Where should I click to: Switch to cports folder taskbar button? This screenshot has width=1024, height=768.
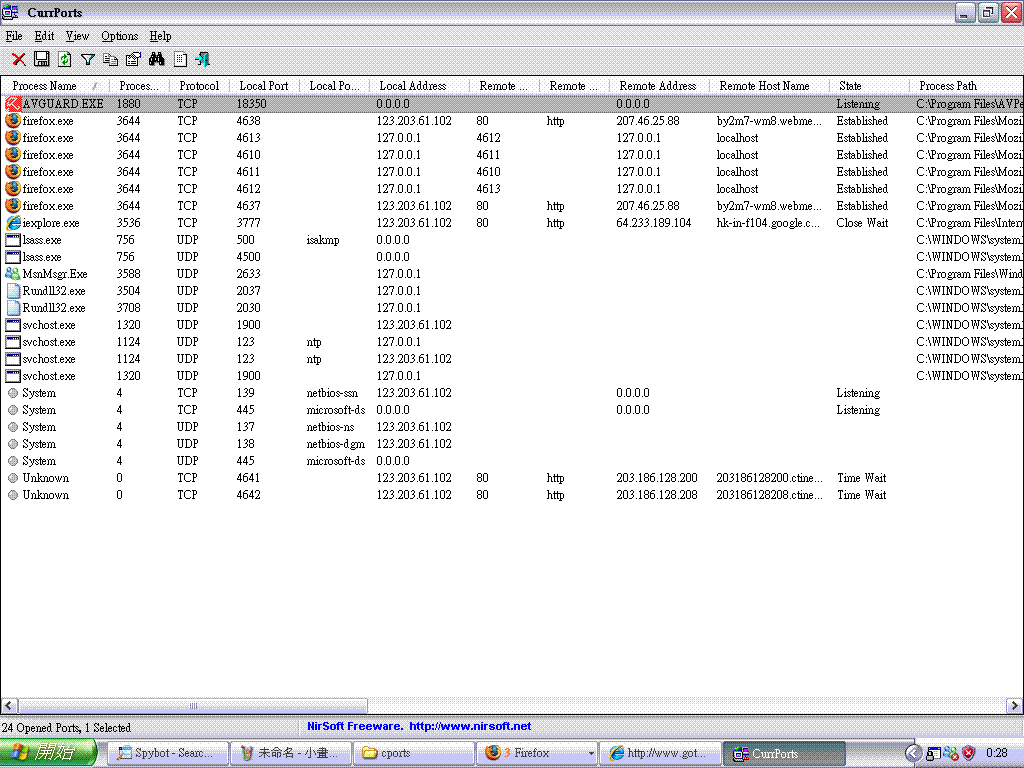(x=413, y=754)
